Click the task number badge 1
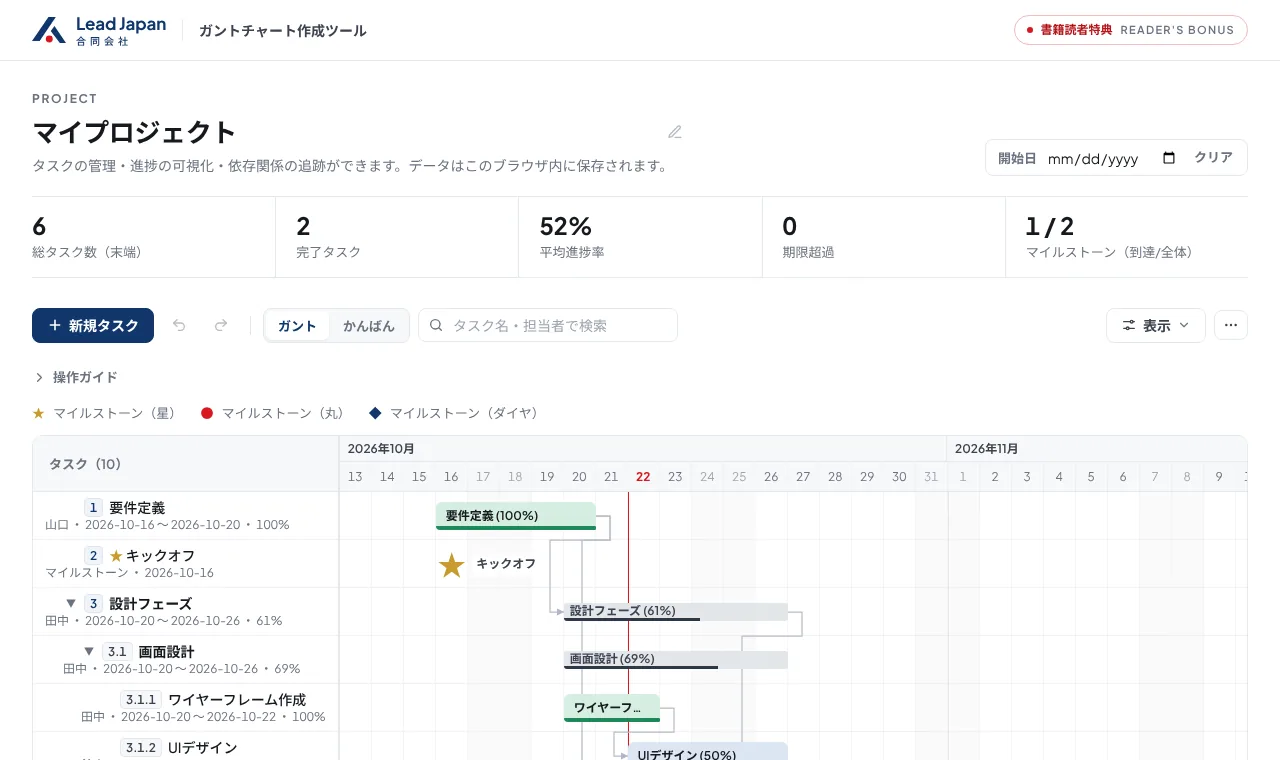The width and height of the screenshot is (1280, 760). point(93,507)
